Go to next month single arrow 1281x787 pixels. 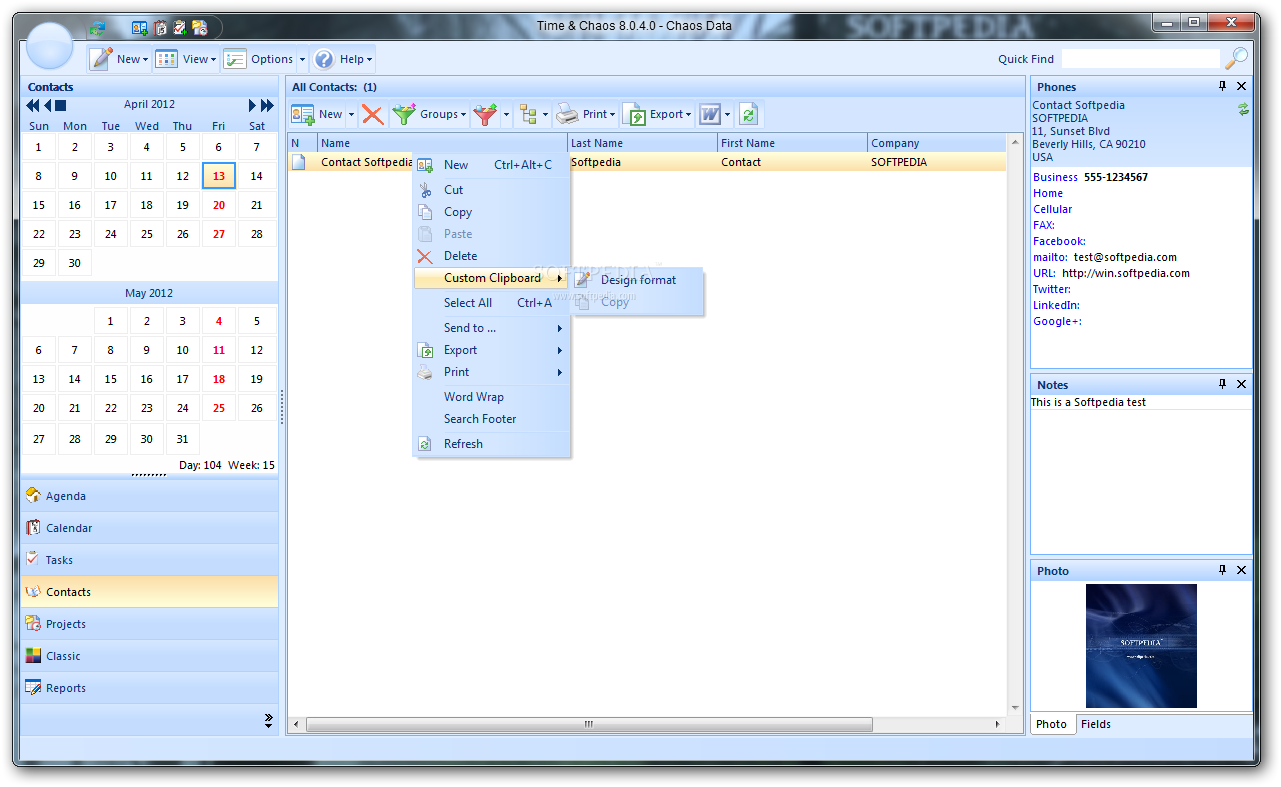point(253,105)
